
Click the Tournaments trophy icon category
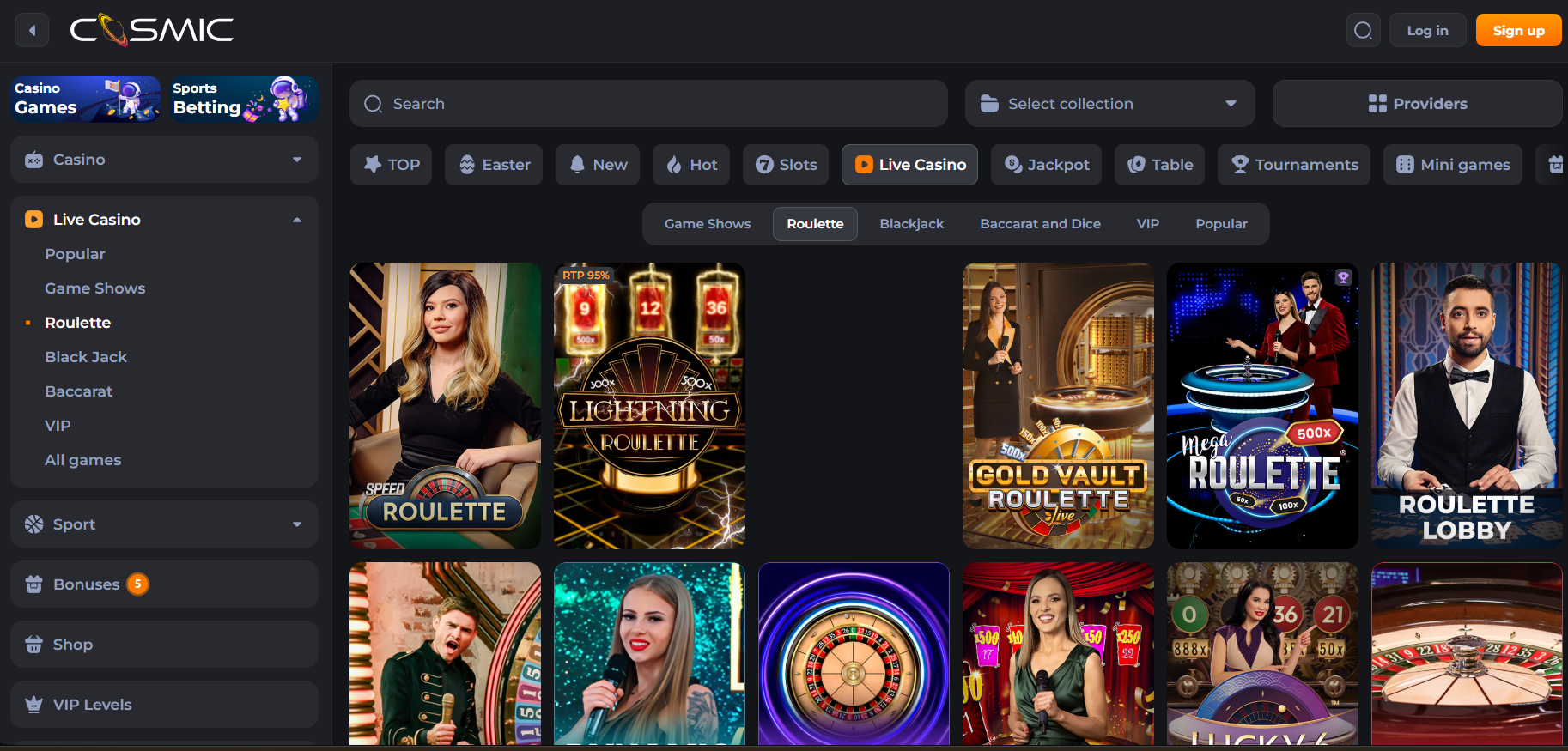pyautogui.click(x=1240, y=165)
